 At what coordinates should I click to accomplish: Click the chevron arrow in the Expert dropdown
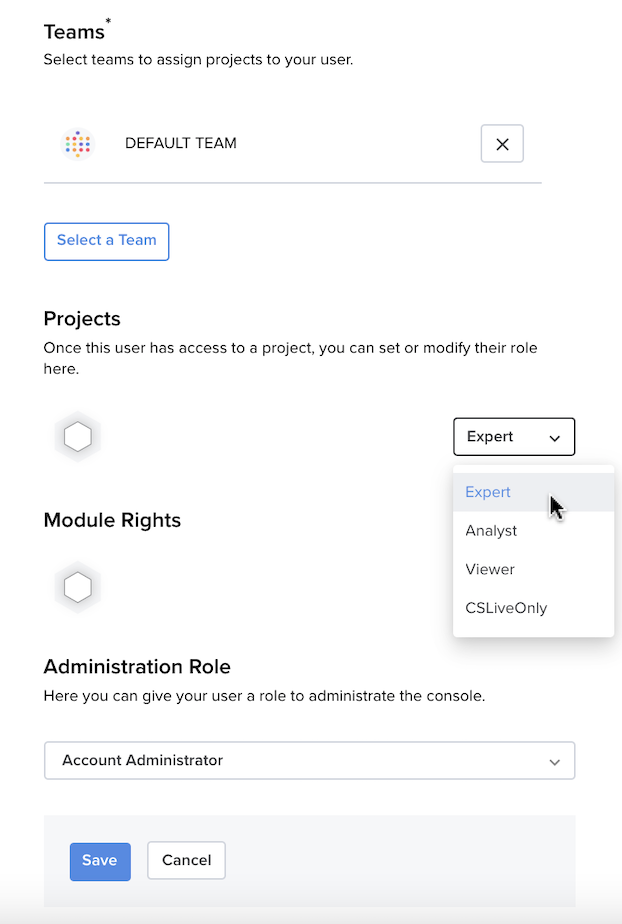pos(554,438)
